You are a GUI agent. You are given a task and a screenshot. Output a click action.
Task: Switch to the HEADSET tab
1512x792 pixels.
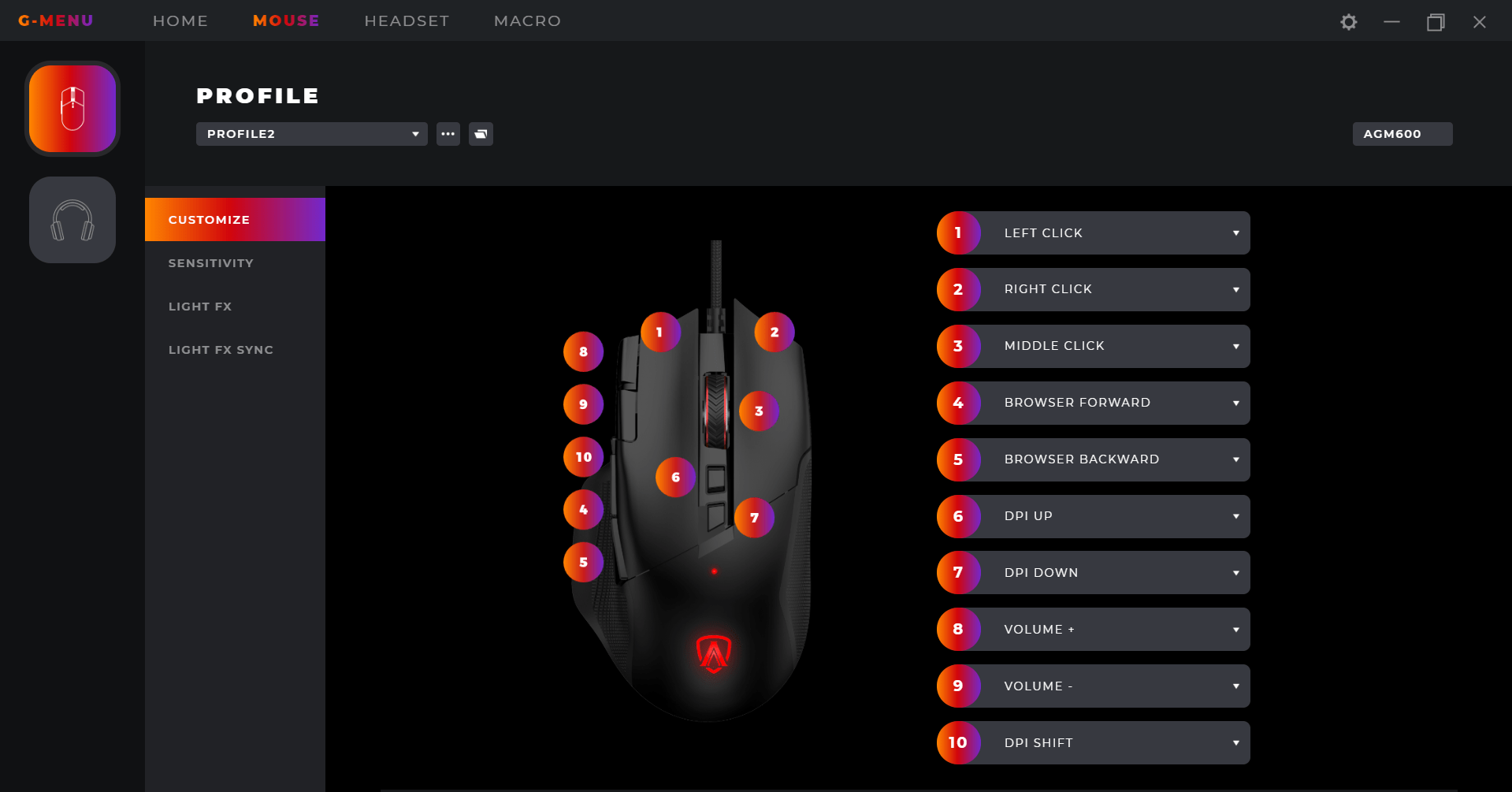tap(407, 21)
